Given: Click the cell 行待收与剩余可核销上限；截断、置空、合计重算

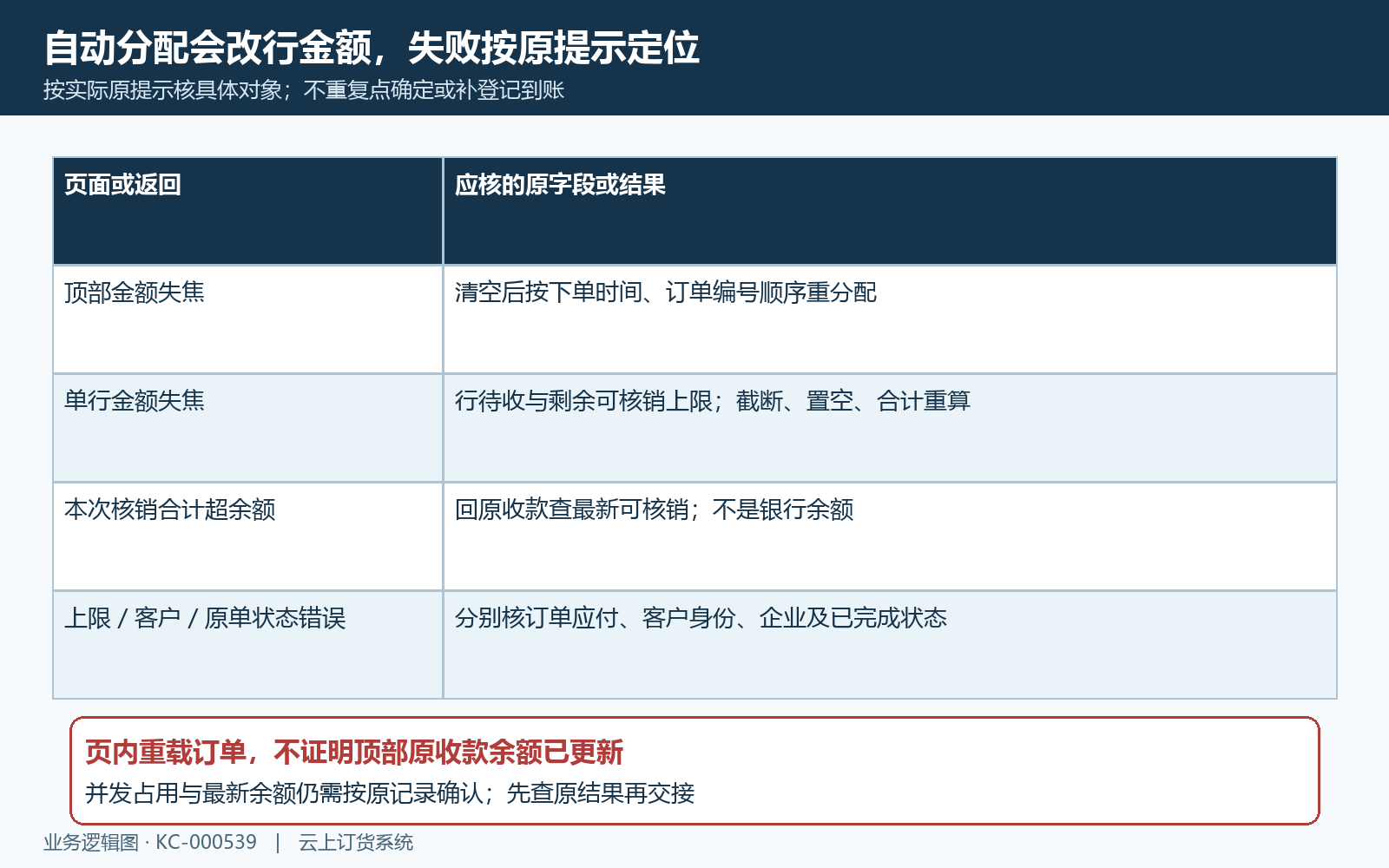Looking at the screenshot, I should coord(890,428).
